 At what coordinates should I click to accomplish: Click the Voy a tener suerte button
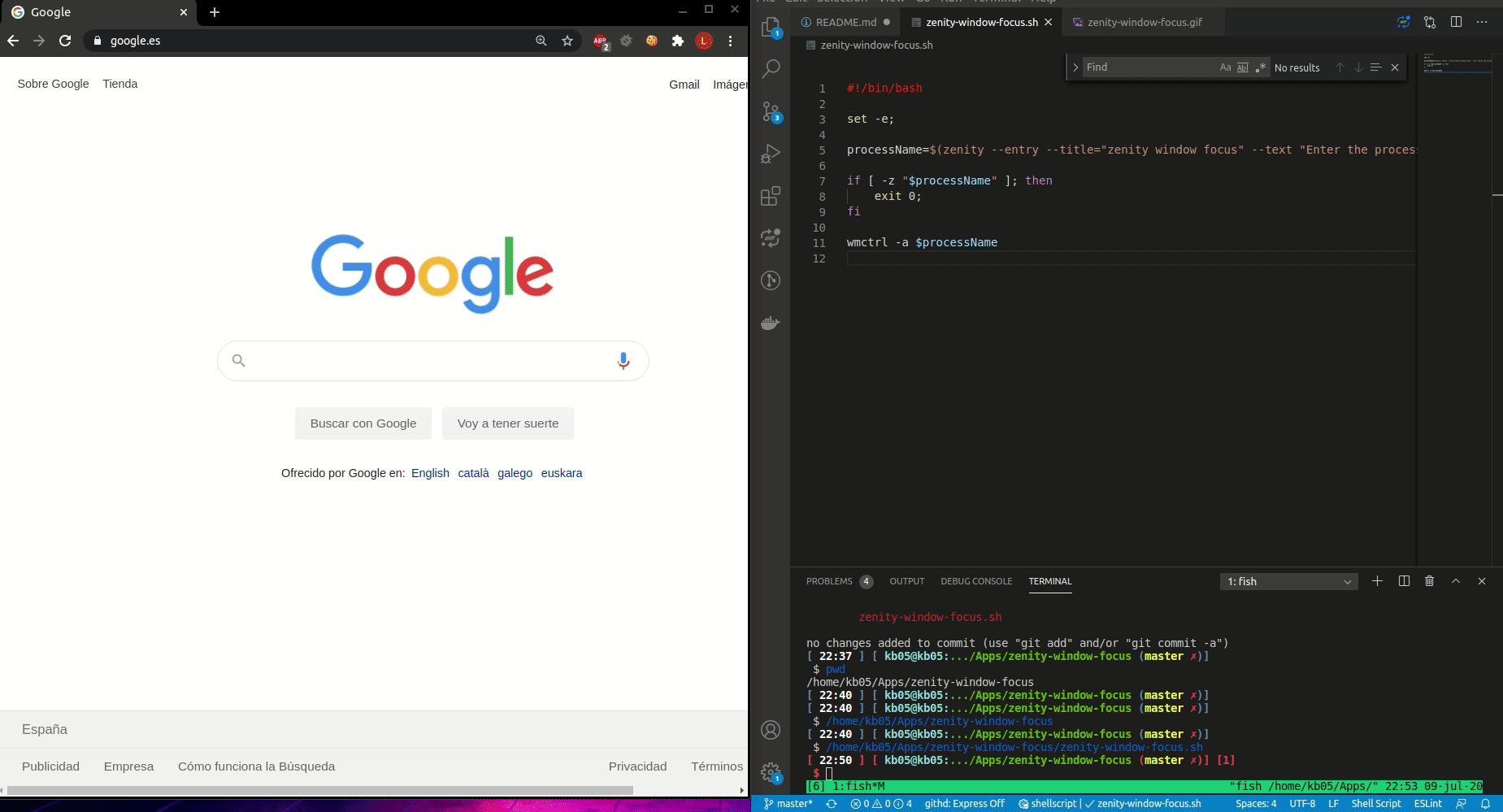508,423
